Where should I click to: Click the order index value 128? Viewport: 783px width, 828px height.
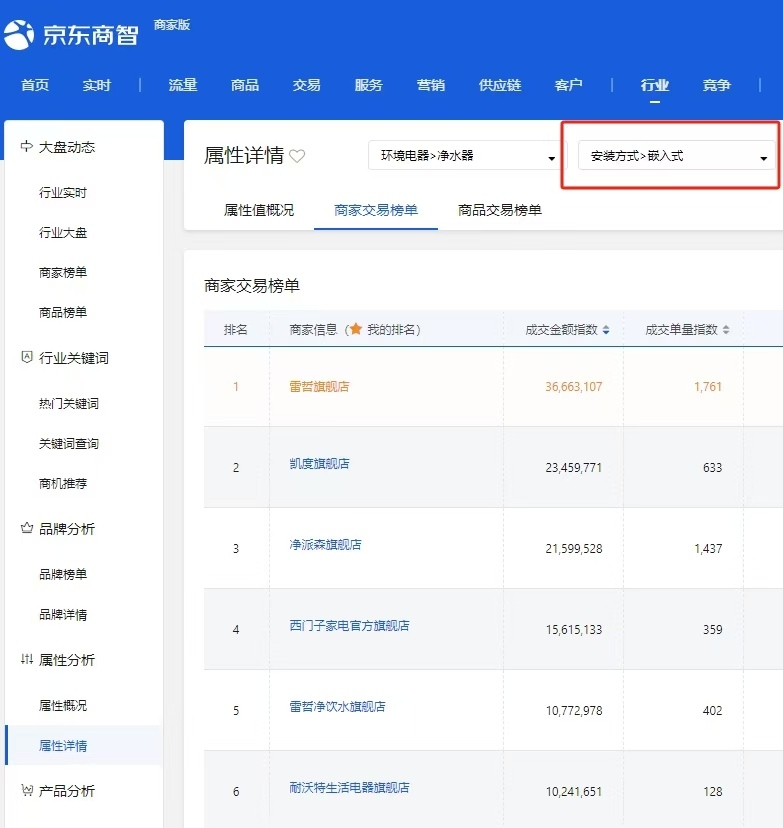712,792
